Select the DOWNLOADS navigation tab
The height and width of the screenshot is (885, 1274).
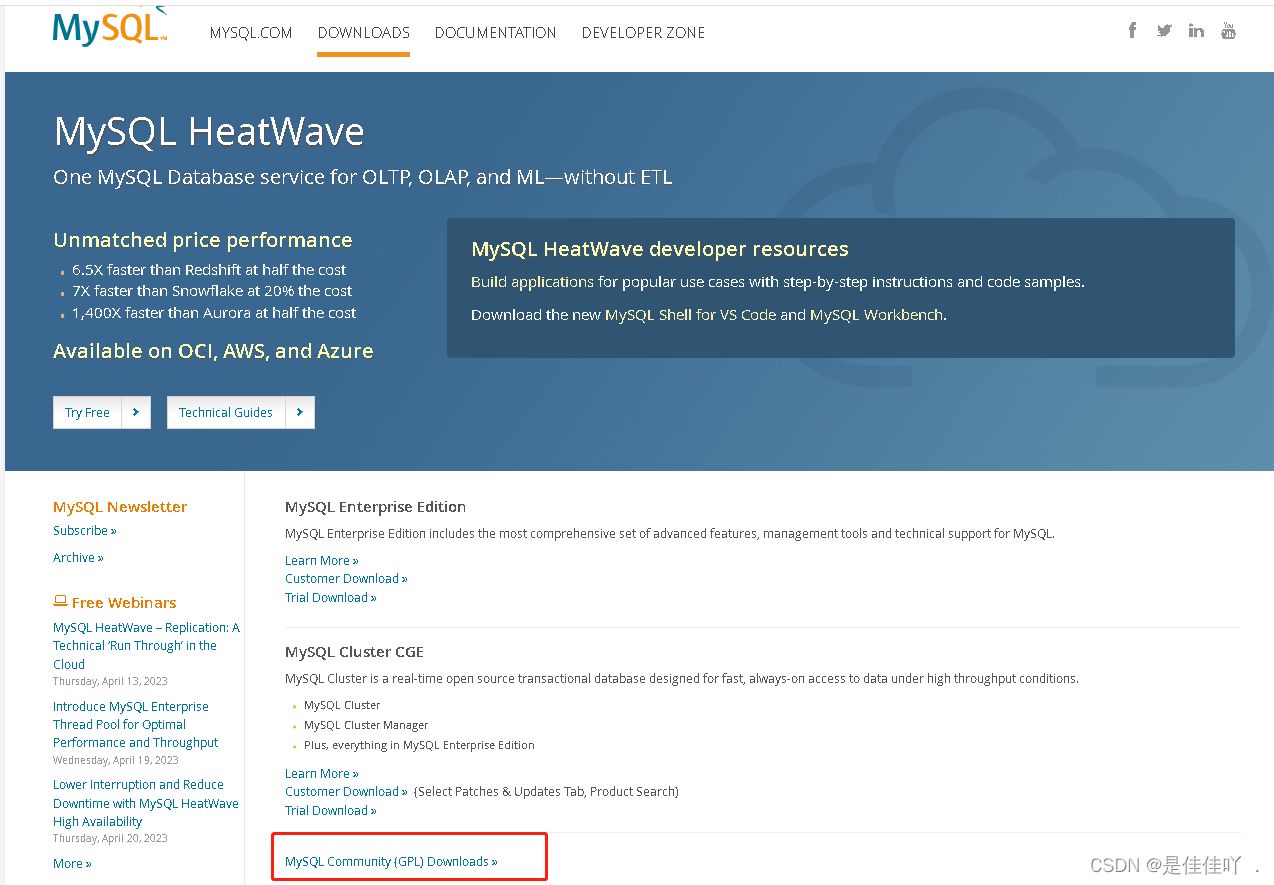tap(364, 33)
